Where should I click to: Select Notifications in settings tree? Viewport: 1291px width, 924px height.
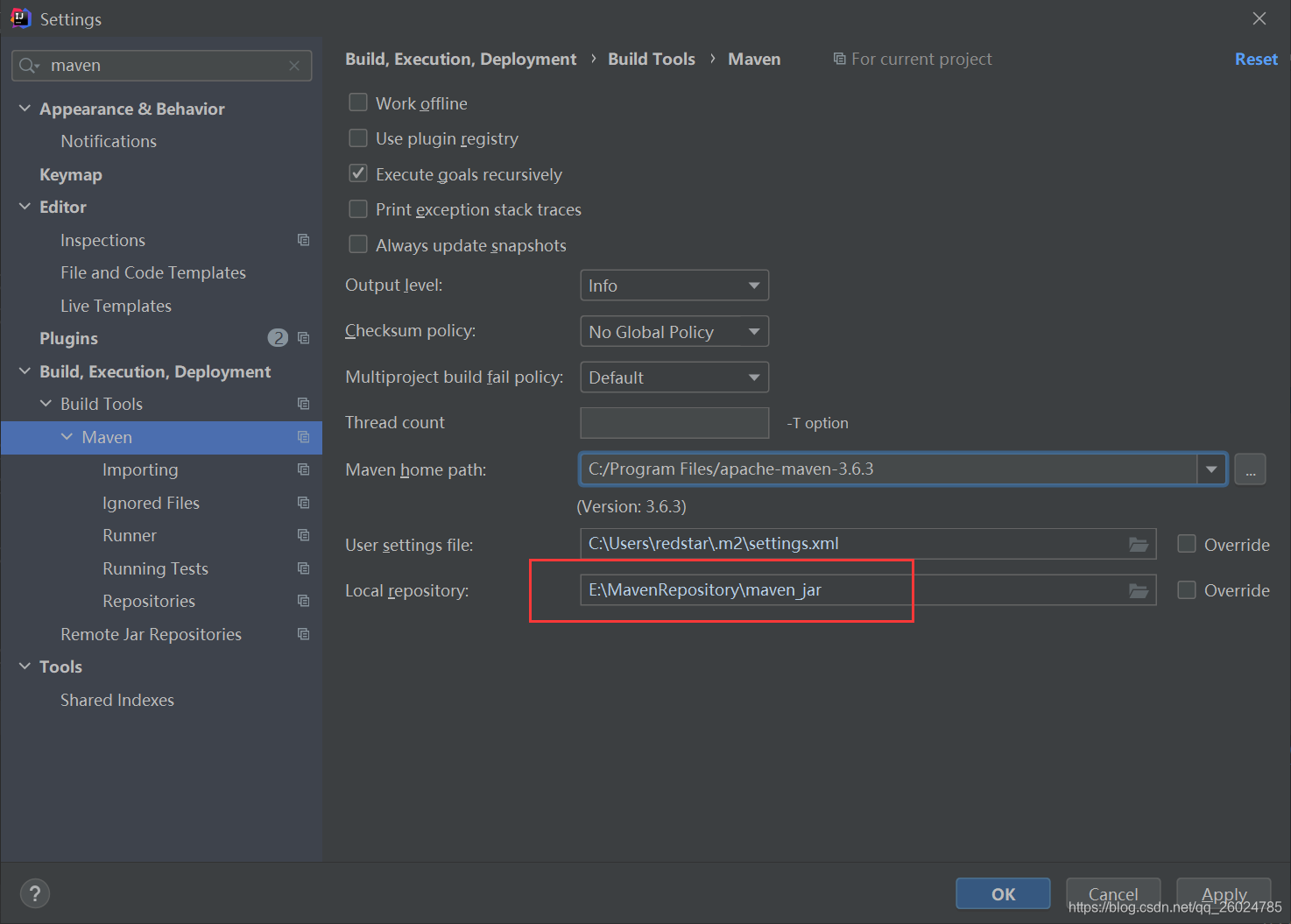109,141
